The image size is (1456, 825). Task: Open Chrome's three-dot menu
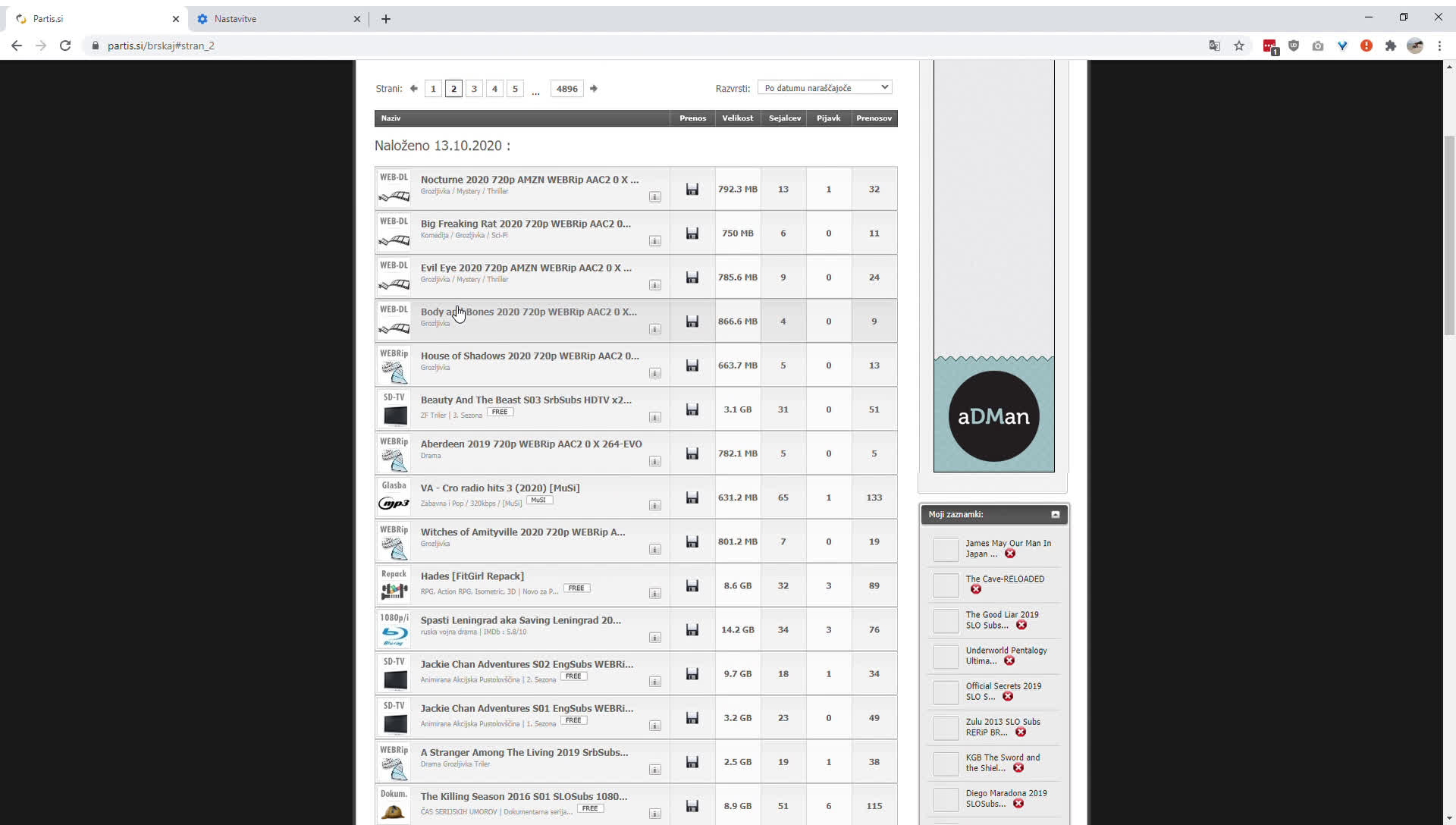point(1440,45)
